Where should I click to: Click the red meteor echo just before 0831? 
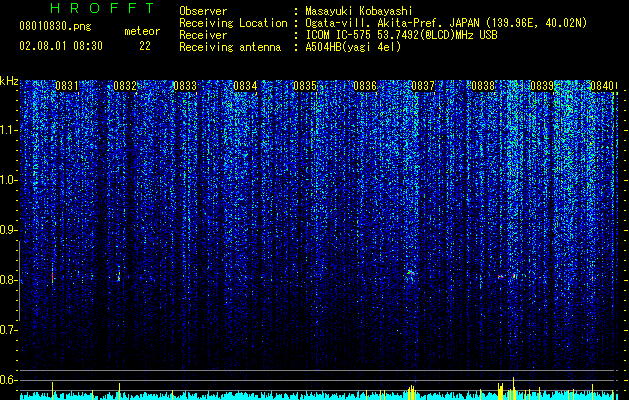[52, 276]
